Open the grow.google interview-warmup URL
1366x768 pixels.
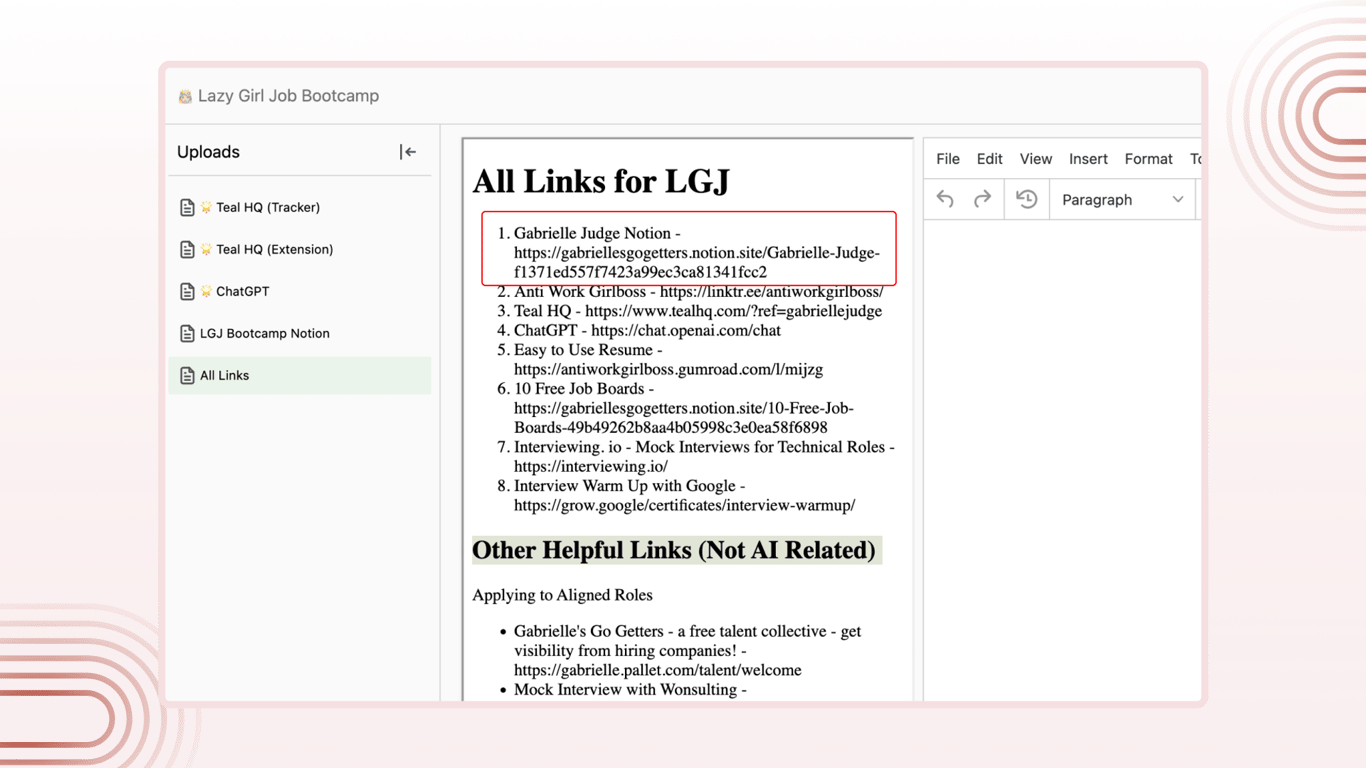coord(685,505)
